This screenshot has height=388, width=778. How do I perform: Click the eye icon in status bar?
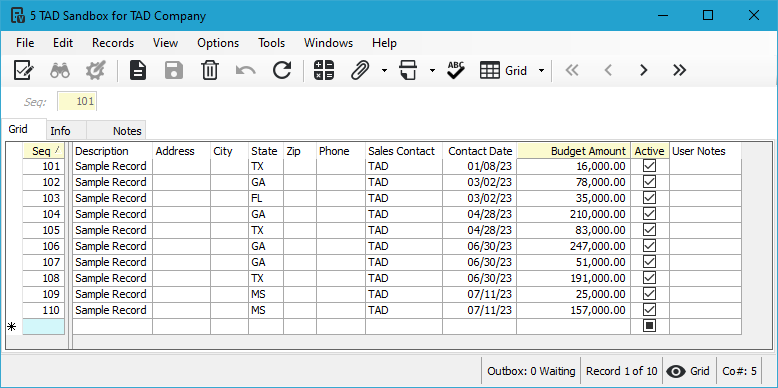676,371
